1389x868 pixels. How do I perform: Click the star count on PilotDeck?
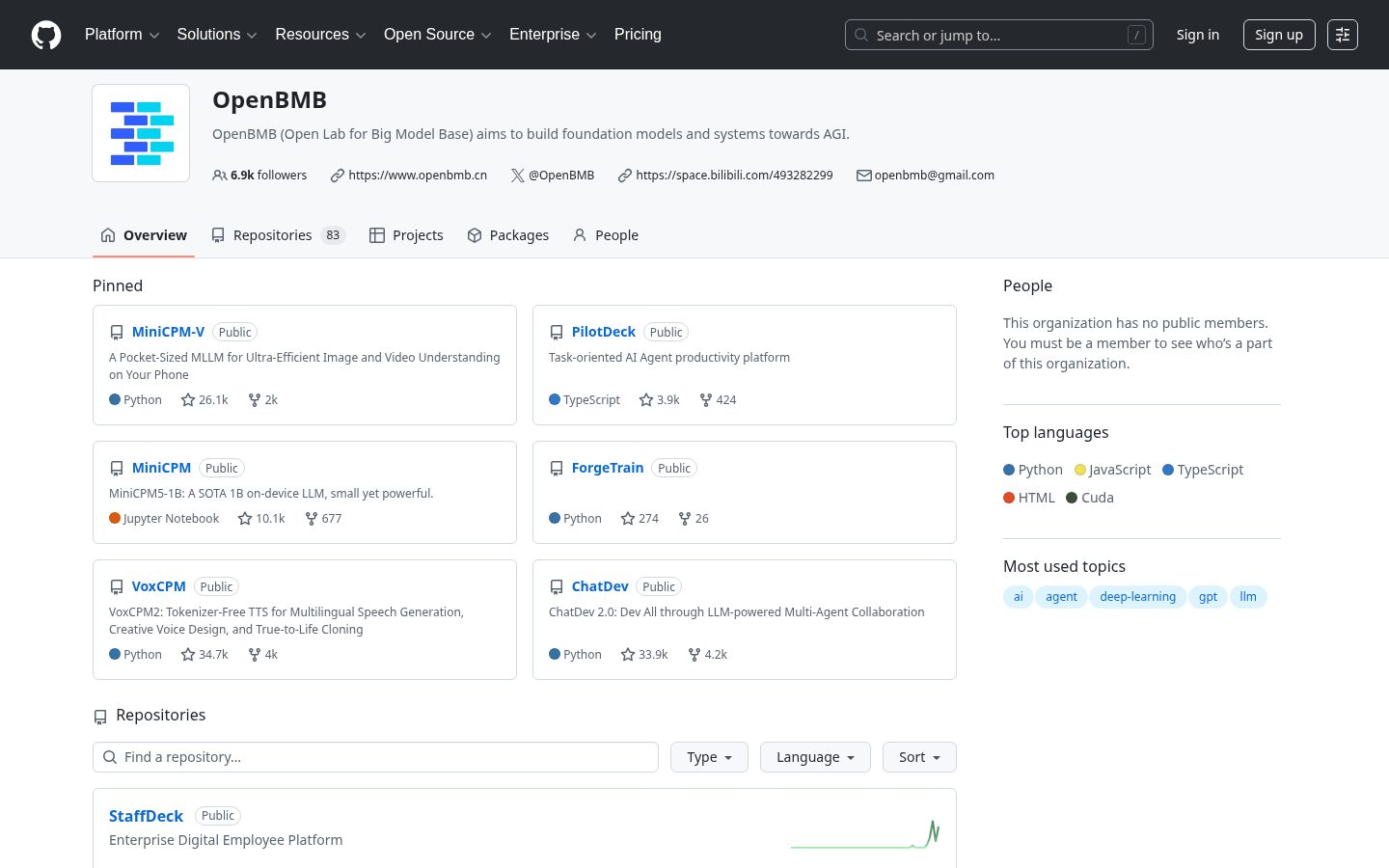660,399
